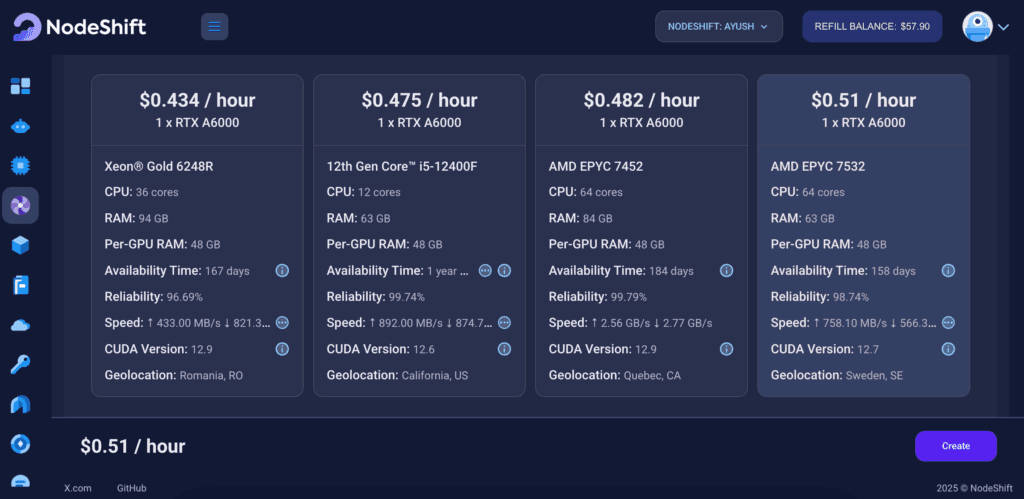Click the CUDA Version 12.6 text
Viewport: 1024px width, 499px height.
click(x=380, y=349)
